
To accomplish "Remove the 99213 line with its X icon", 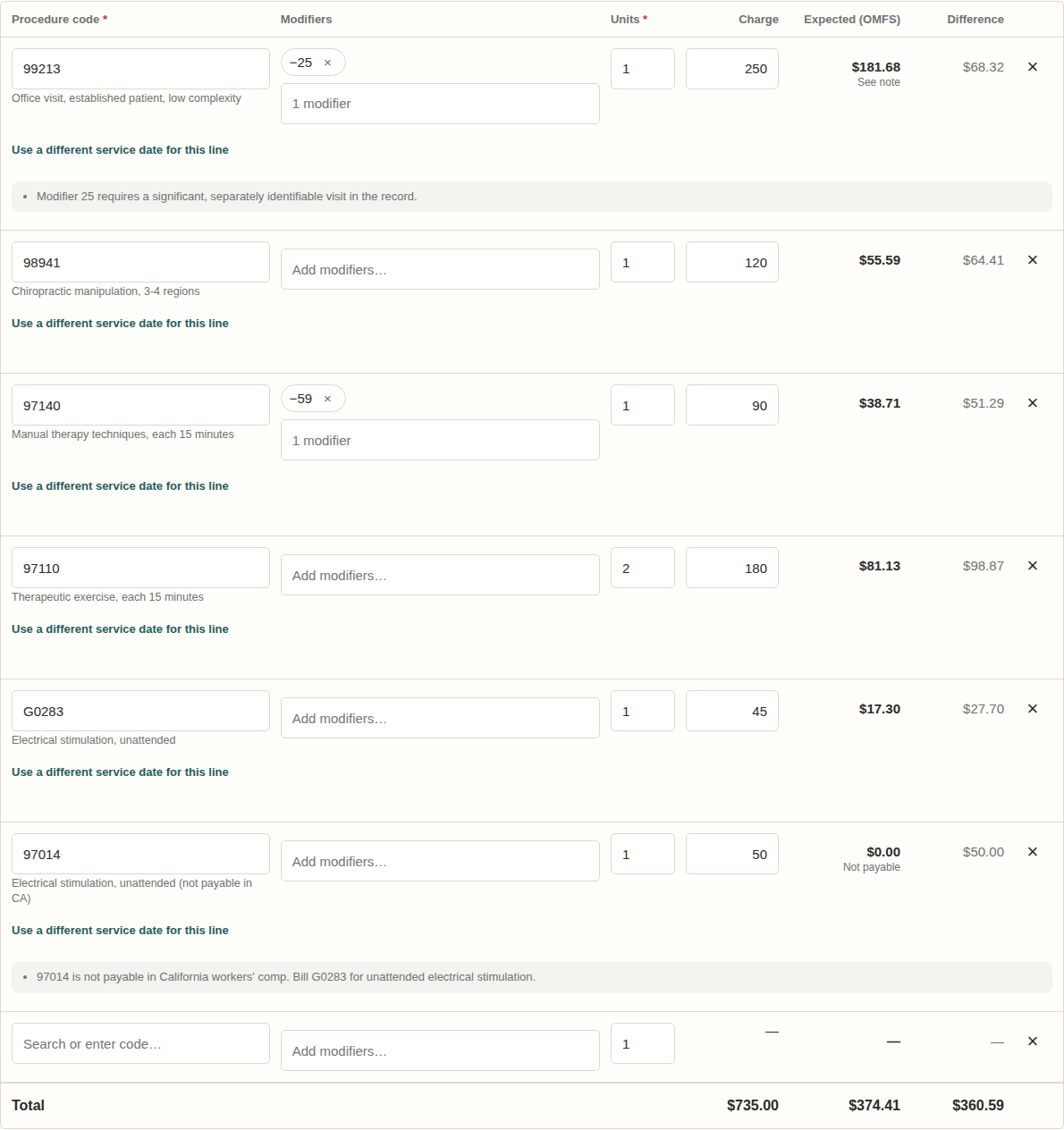I will [x=1033, y=67].
